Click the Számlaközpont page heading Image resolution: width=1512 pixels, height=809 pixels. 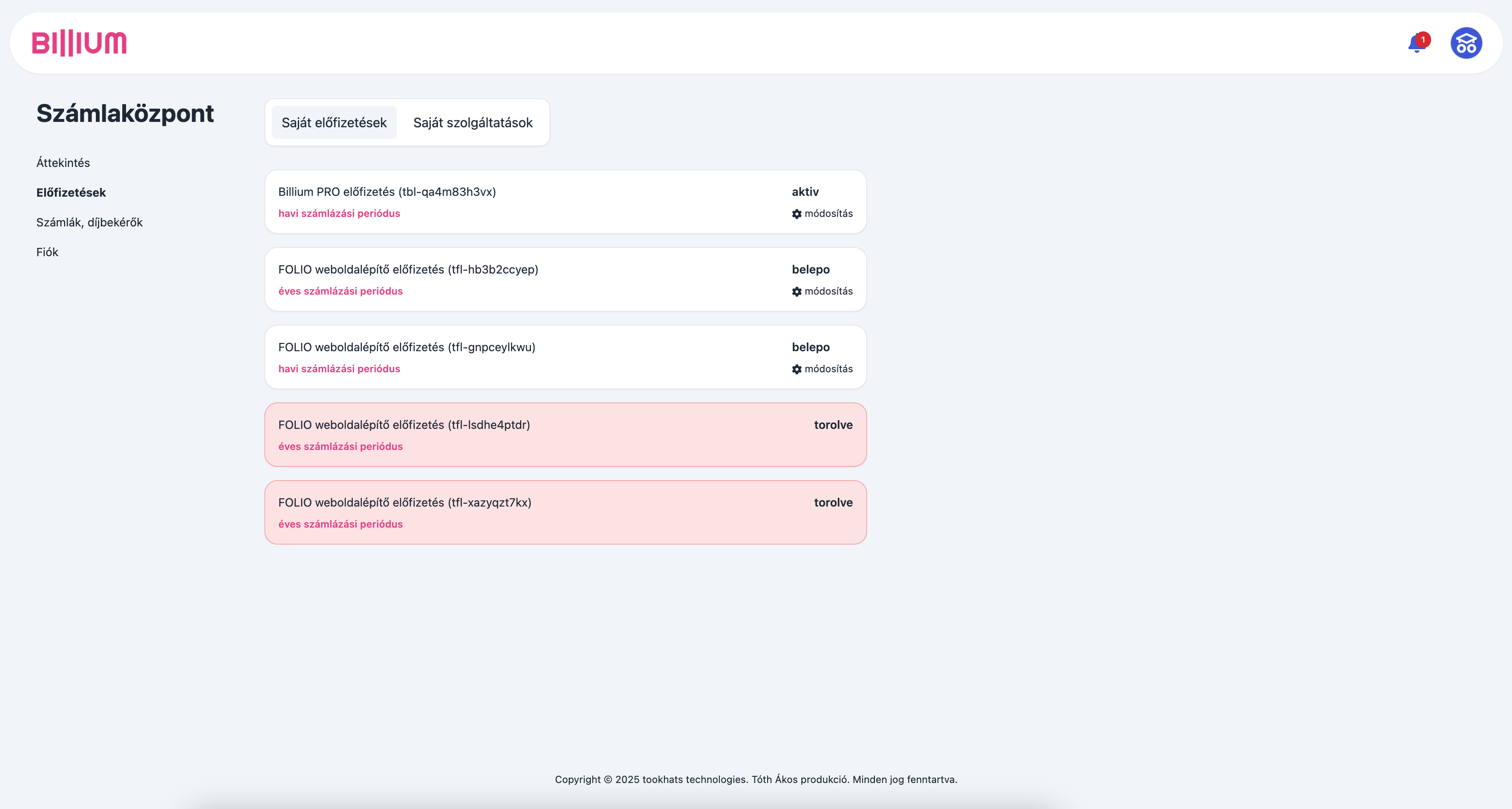(x=125, y=113)
